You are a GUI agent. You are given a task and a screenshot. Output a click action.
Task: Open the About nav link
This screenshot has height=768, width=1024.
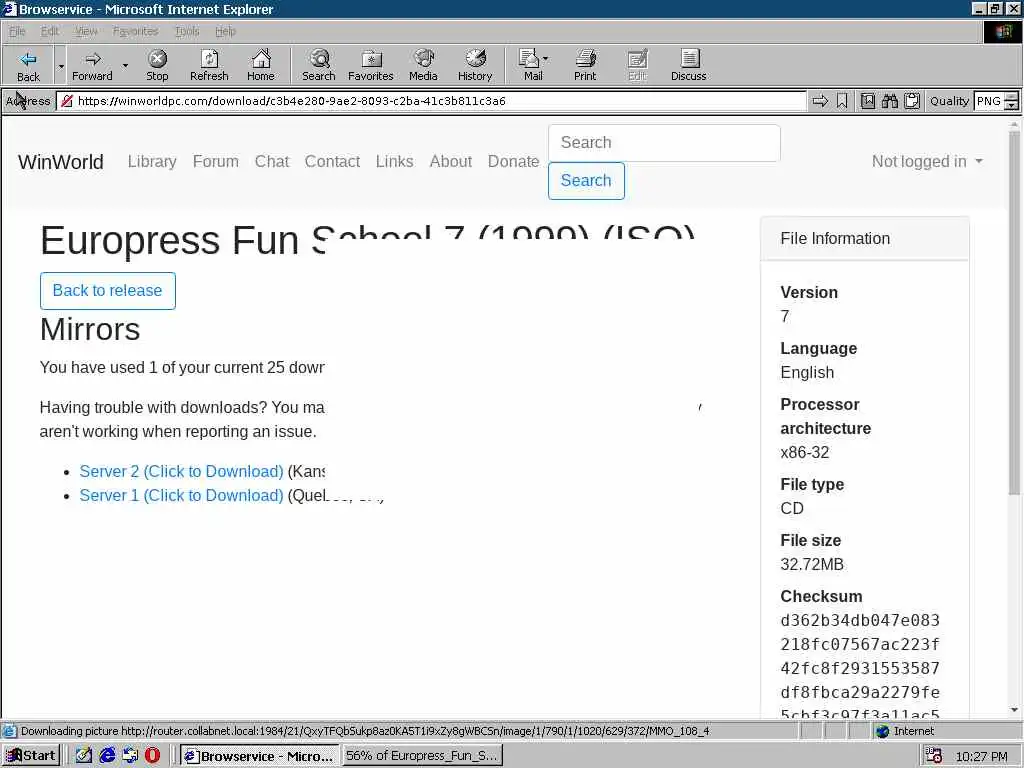tap(451, 161)
